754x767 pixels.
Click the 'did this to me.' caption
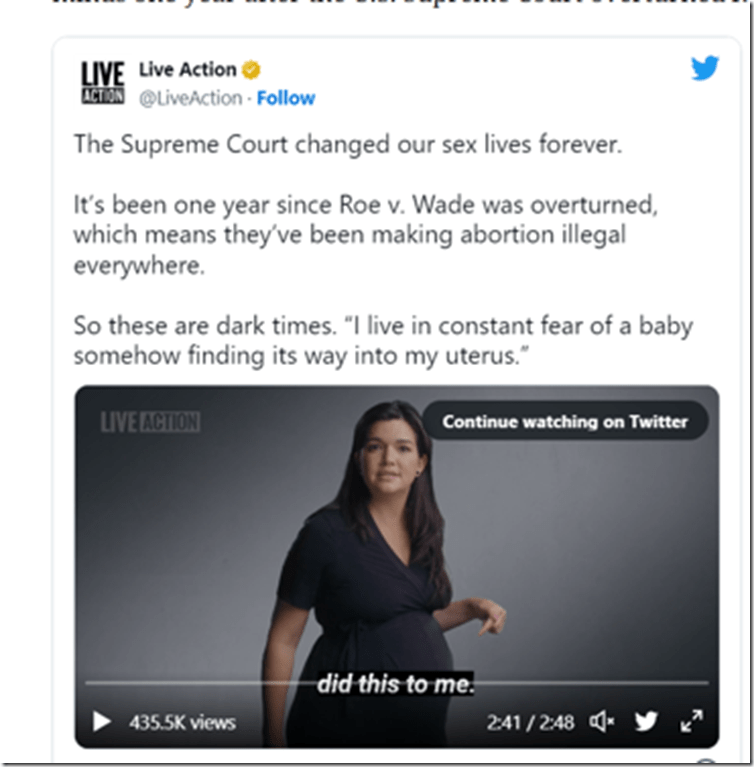[x=396, y=683]
